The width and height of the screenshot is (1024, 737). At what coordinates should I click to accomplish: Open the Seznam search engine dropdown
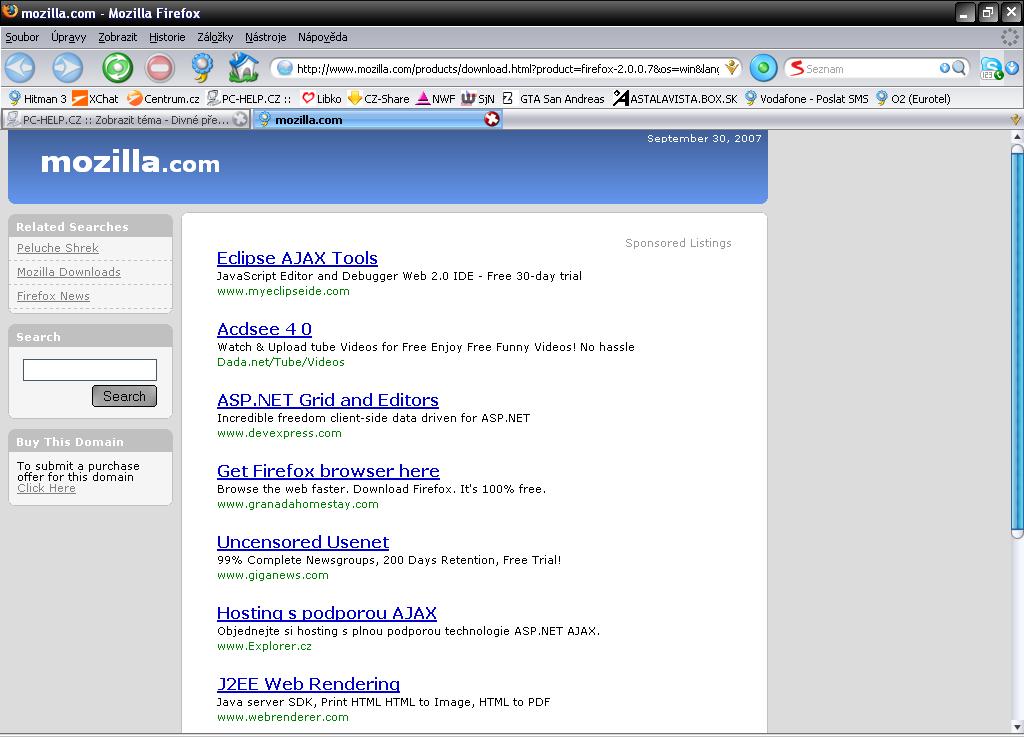pyautogui.click(x=797, y=68)
